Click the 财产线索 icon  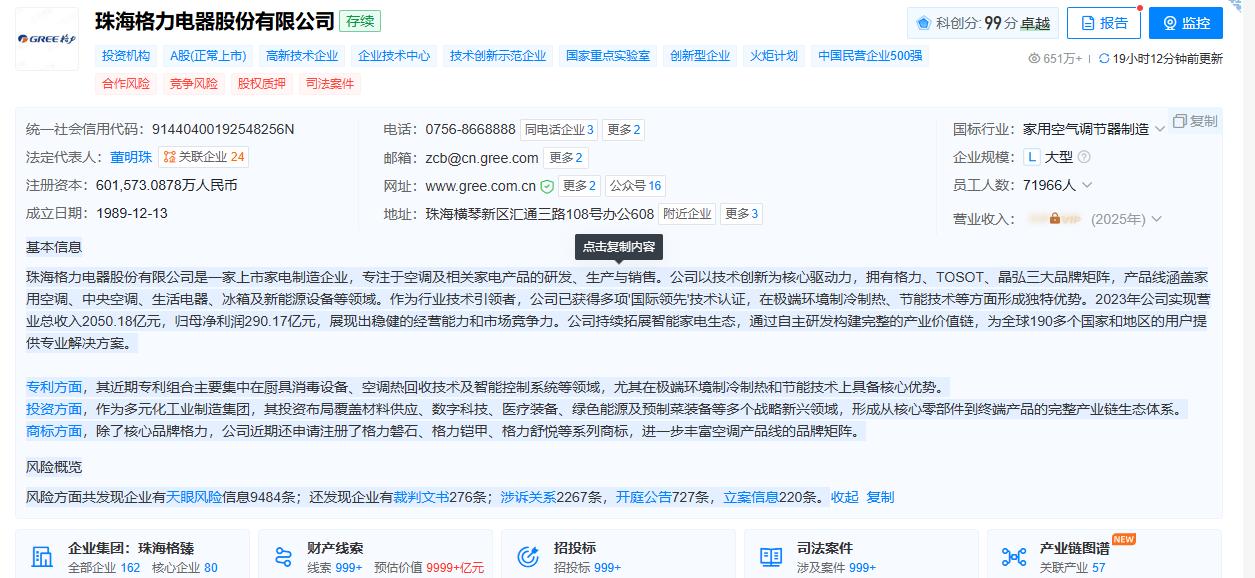[x=284, y=557]
